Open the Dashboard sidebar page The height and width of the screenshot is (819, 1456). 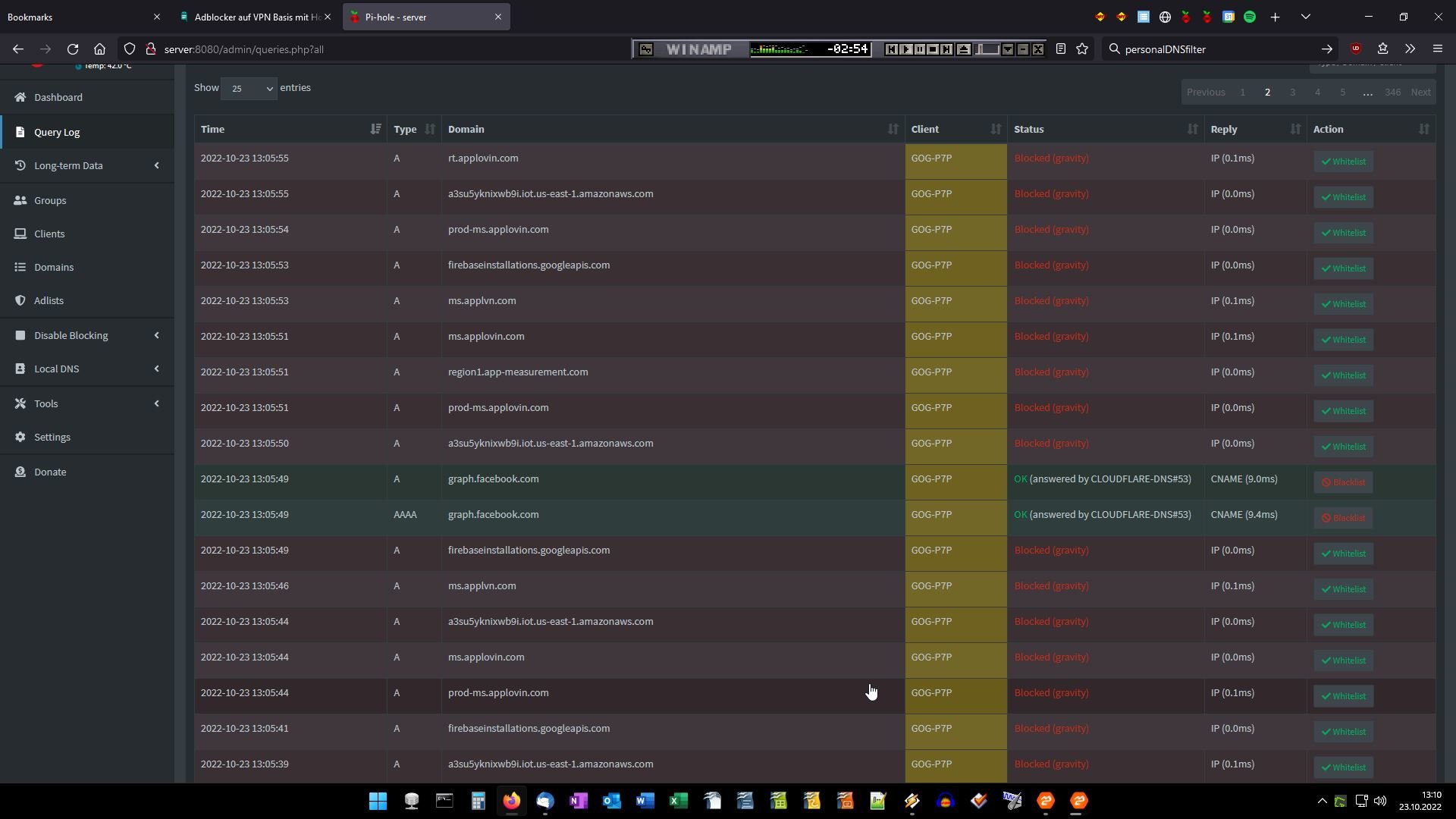click(x=58, y=97)
